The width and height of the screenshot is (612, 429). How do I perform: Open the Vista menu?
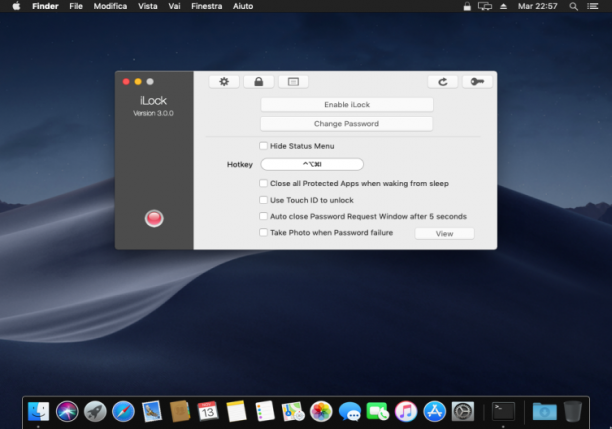148,6
